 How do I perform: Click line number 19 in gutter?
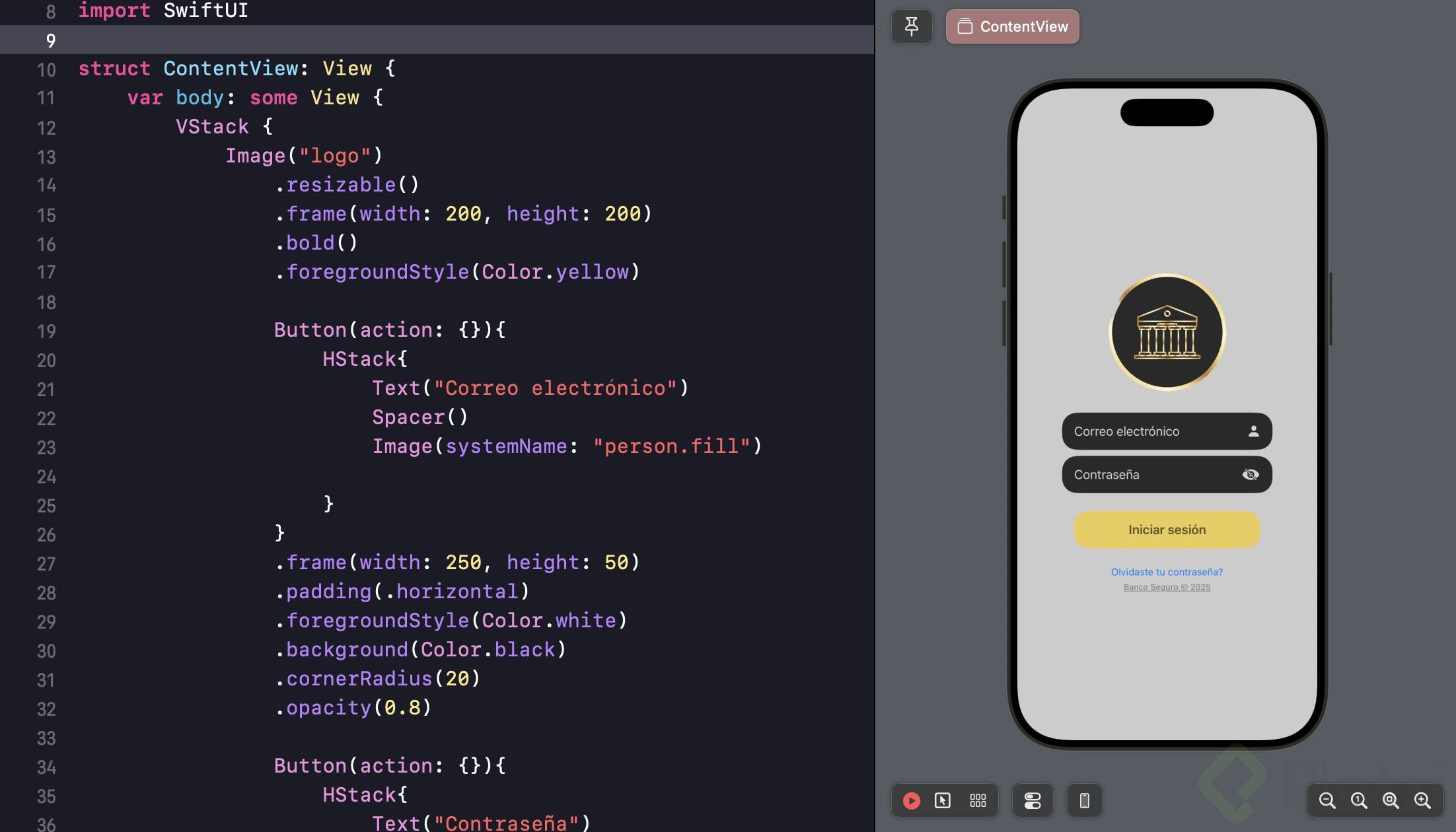(x=46, y=331)
